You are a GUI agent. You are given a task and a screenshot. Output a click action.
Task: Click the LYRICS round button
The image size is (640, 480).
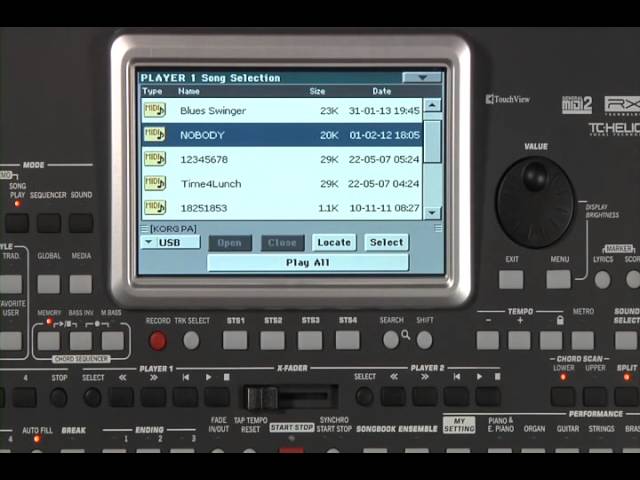tap(602, 280)
